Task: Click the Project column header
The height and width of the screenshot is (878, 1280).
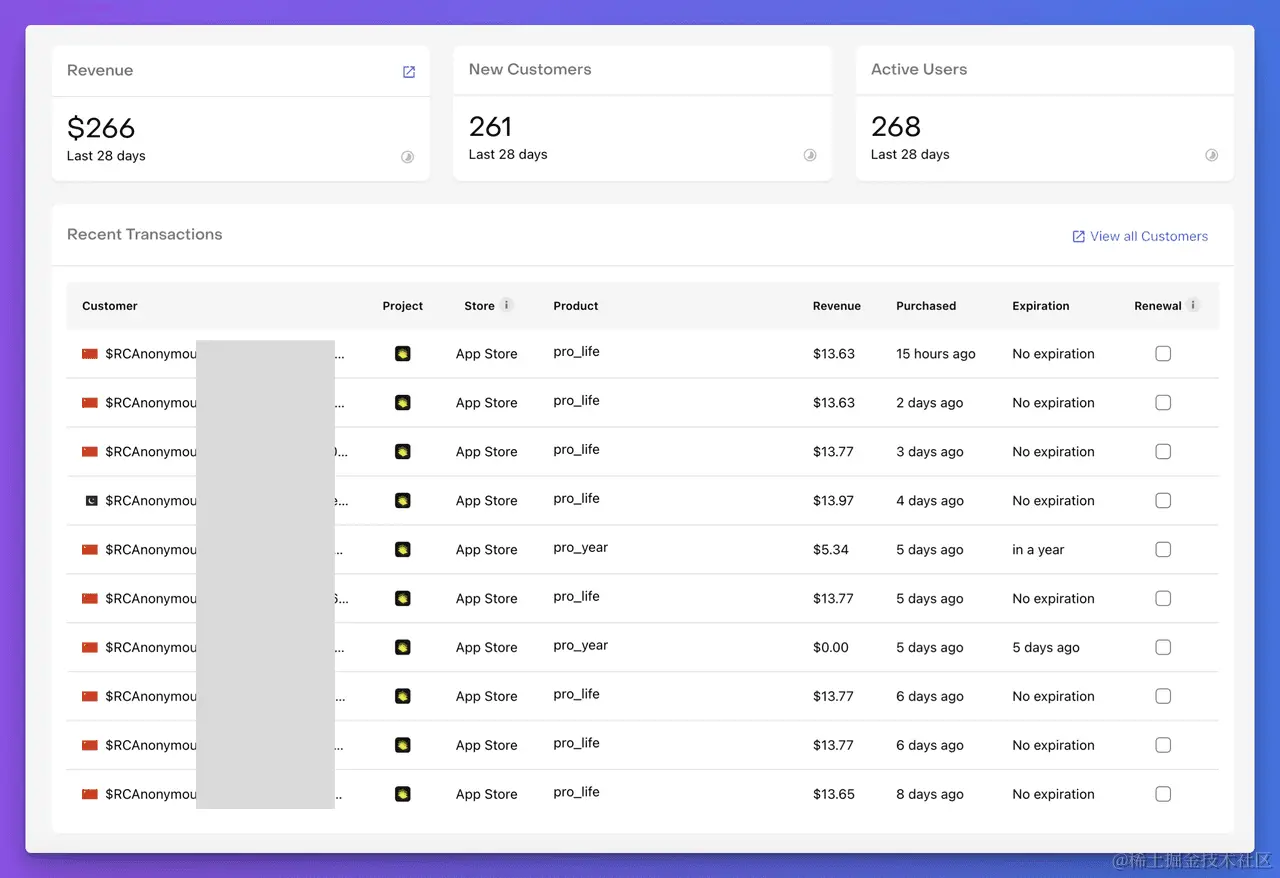Action: coord(403,306)
